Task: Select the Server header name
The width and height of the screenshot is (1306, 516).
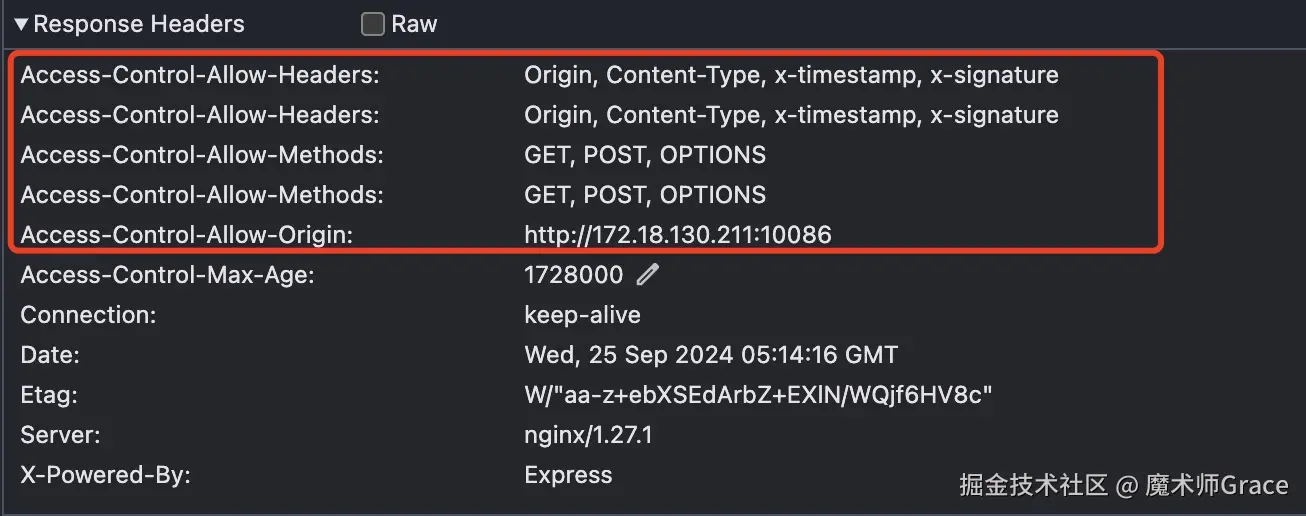Action: (61, 435)
